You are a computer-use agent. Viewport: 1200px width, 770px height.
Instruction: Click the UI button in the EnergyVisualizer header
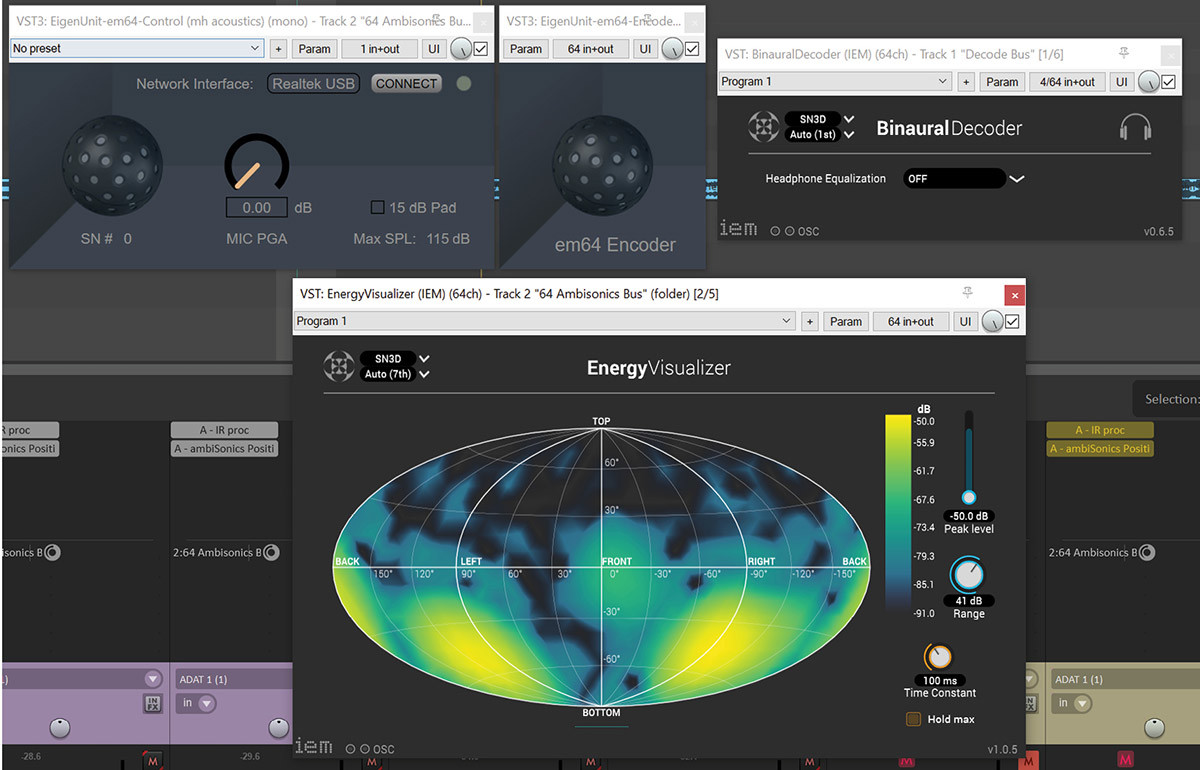[965, 321]
